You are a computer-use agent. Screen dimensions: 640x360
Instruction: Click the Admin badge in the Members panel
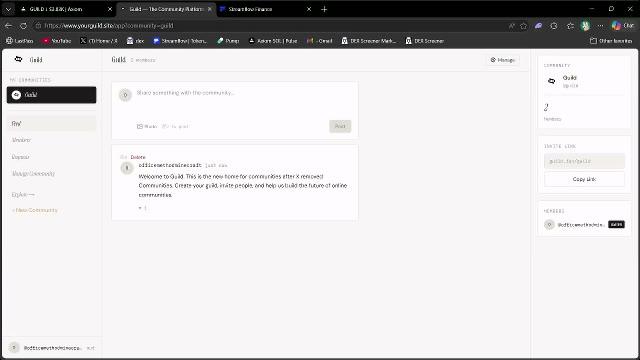[x=616, y=224]
